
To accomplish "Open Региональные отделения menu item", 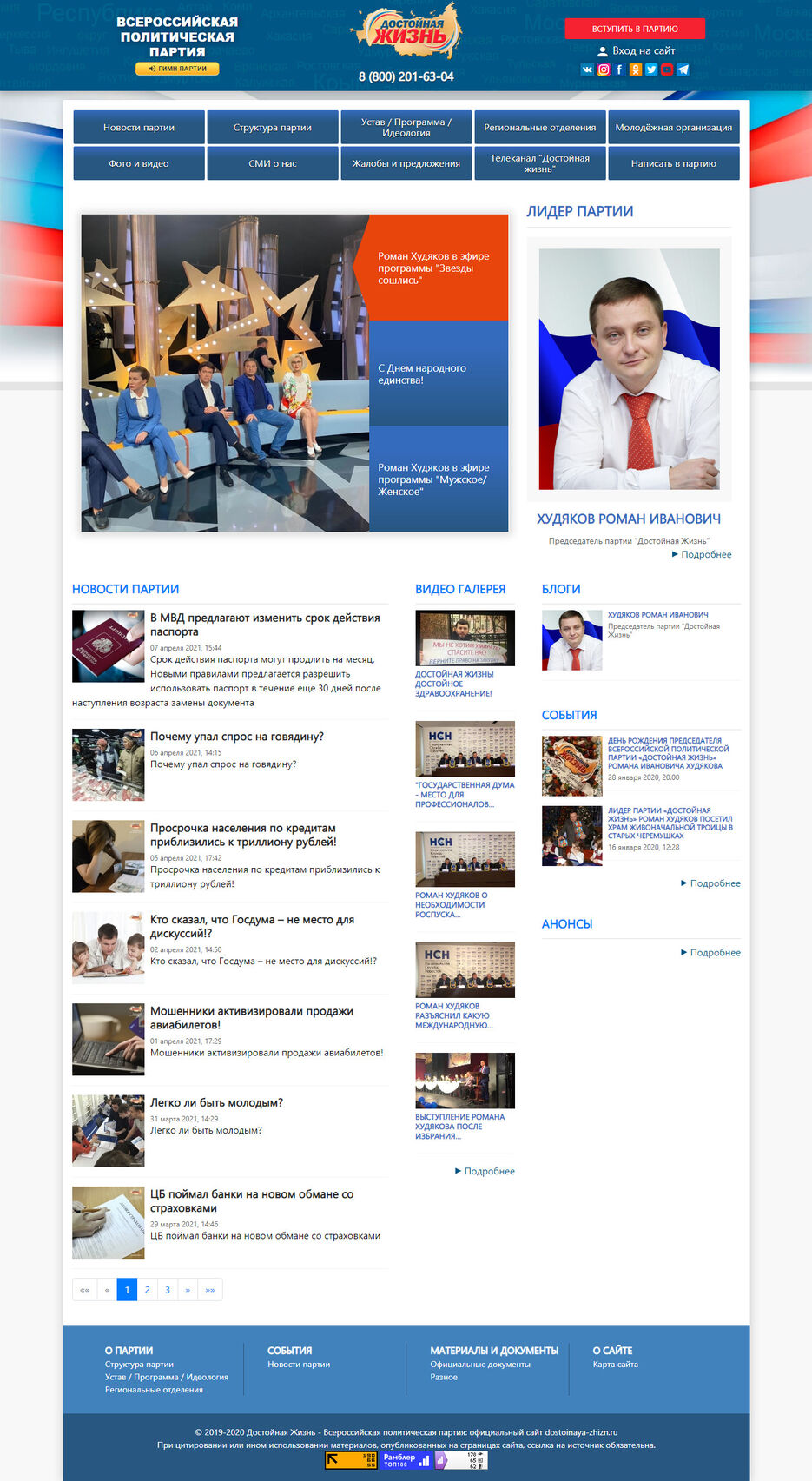I will coord(540,127).
